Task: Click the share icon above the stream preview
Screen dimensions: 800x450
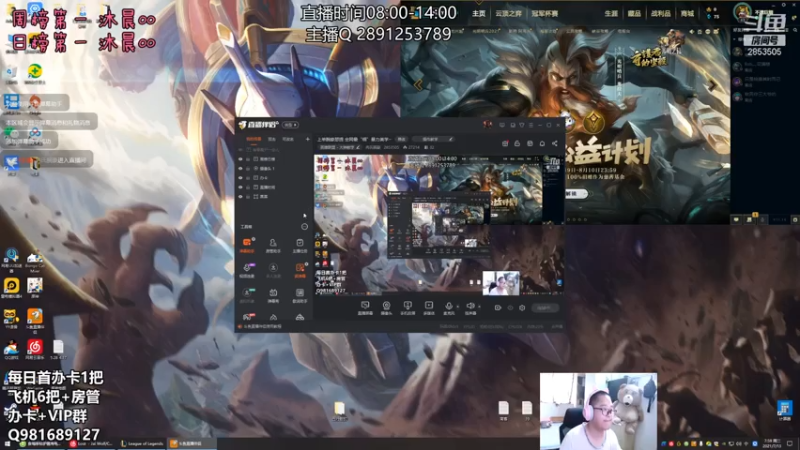Action: [x=555, y=144]
